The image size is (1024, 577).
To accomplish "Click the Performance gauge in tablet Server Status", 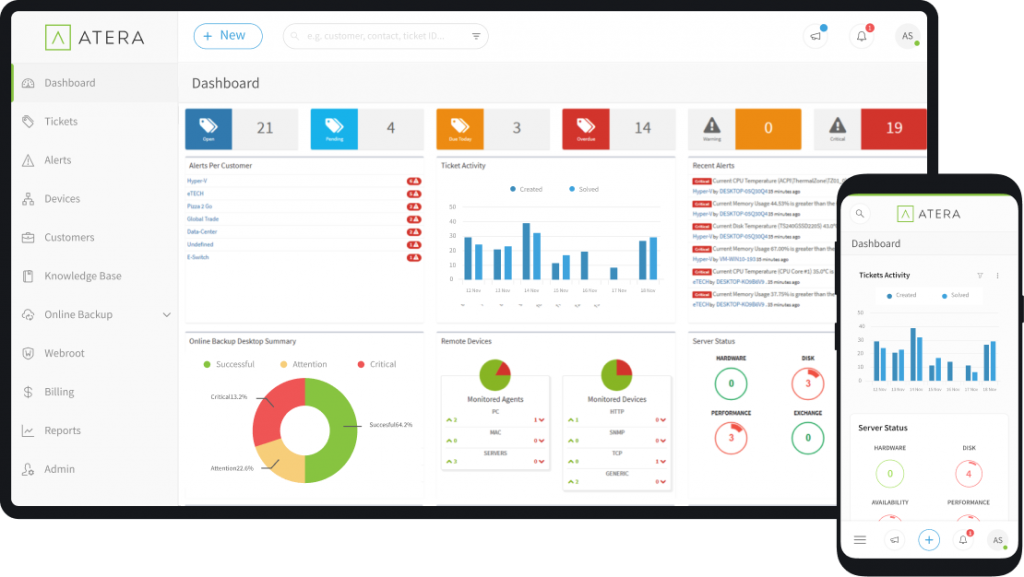I will (x=731, y=438).
